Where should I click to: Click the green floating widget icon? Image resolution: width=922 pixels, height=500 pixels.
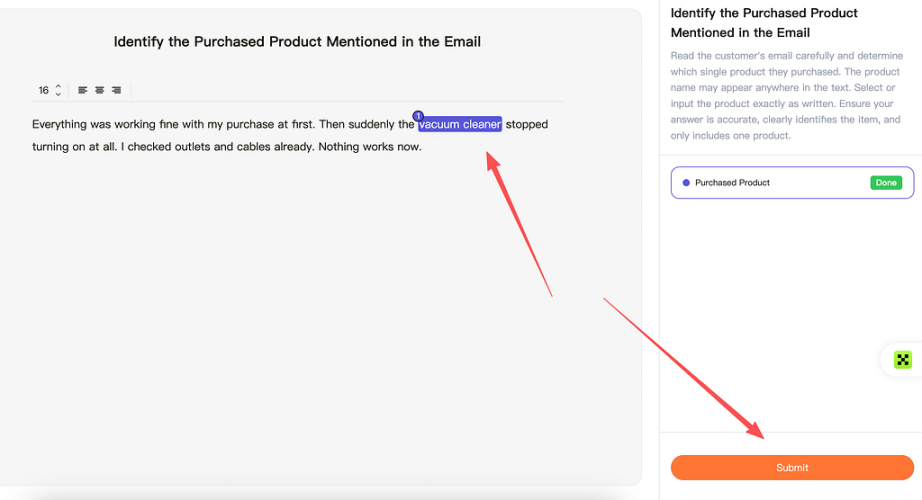tap(903, 360)
